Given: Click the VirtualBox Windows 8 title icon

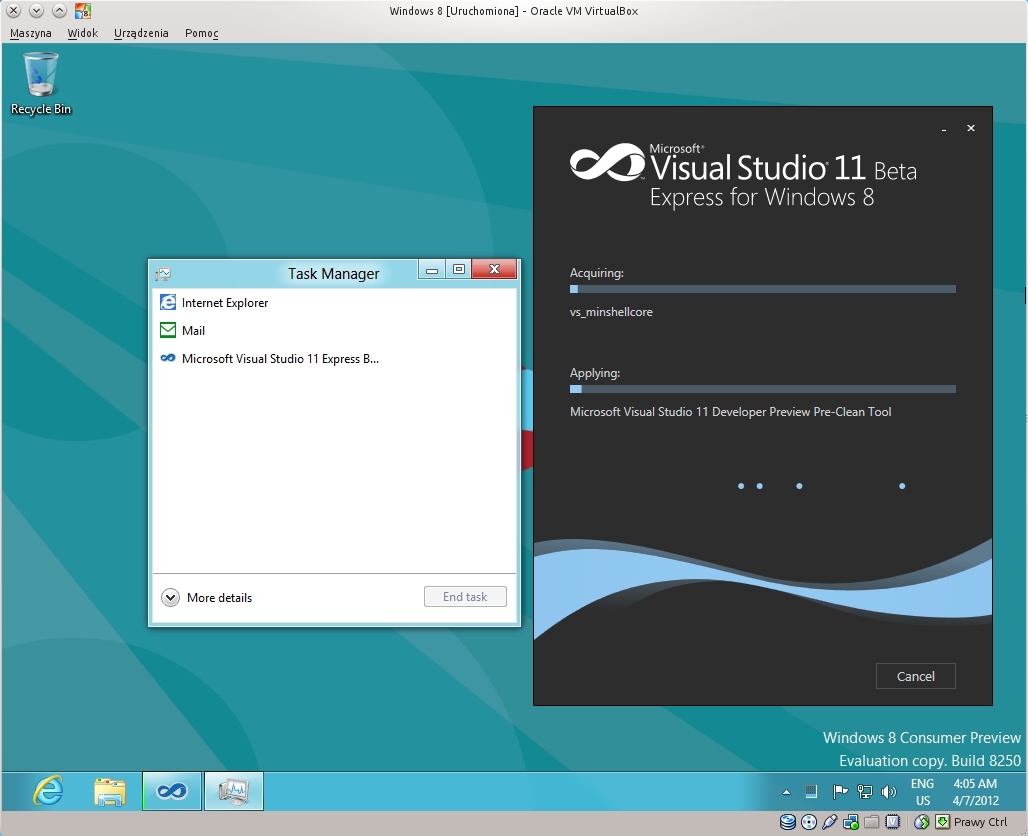Looking at the screenshot, I should coord(83,10).
